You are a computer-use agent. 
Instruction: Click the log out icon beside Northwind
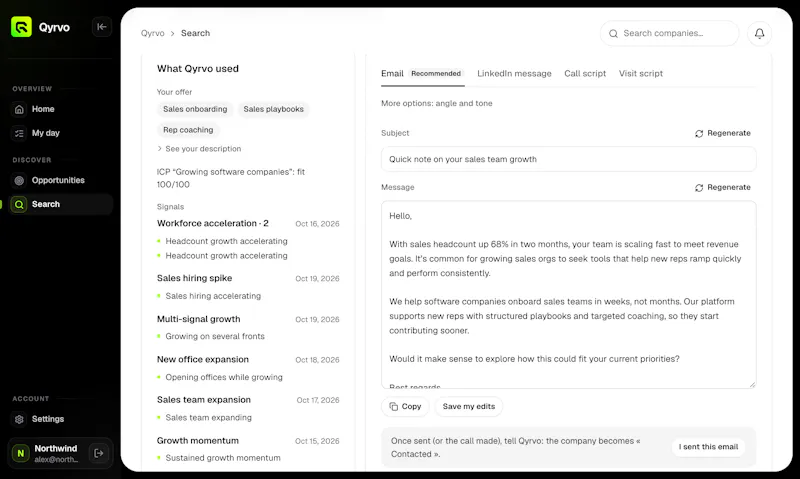click(x=98, y=452)
